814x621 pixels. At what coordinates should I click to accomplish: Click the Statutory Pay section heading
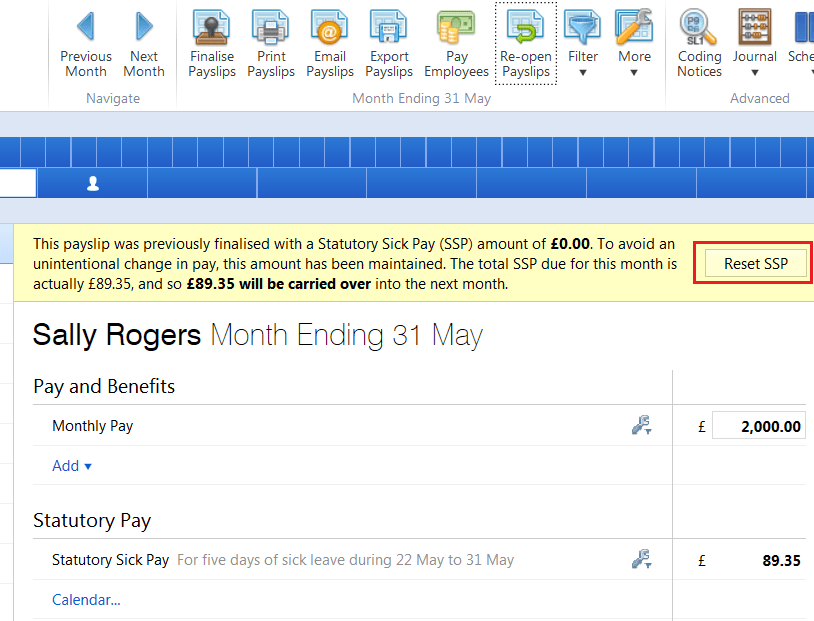(x=92, y=520)
